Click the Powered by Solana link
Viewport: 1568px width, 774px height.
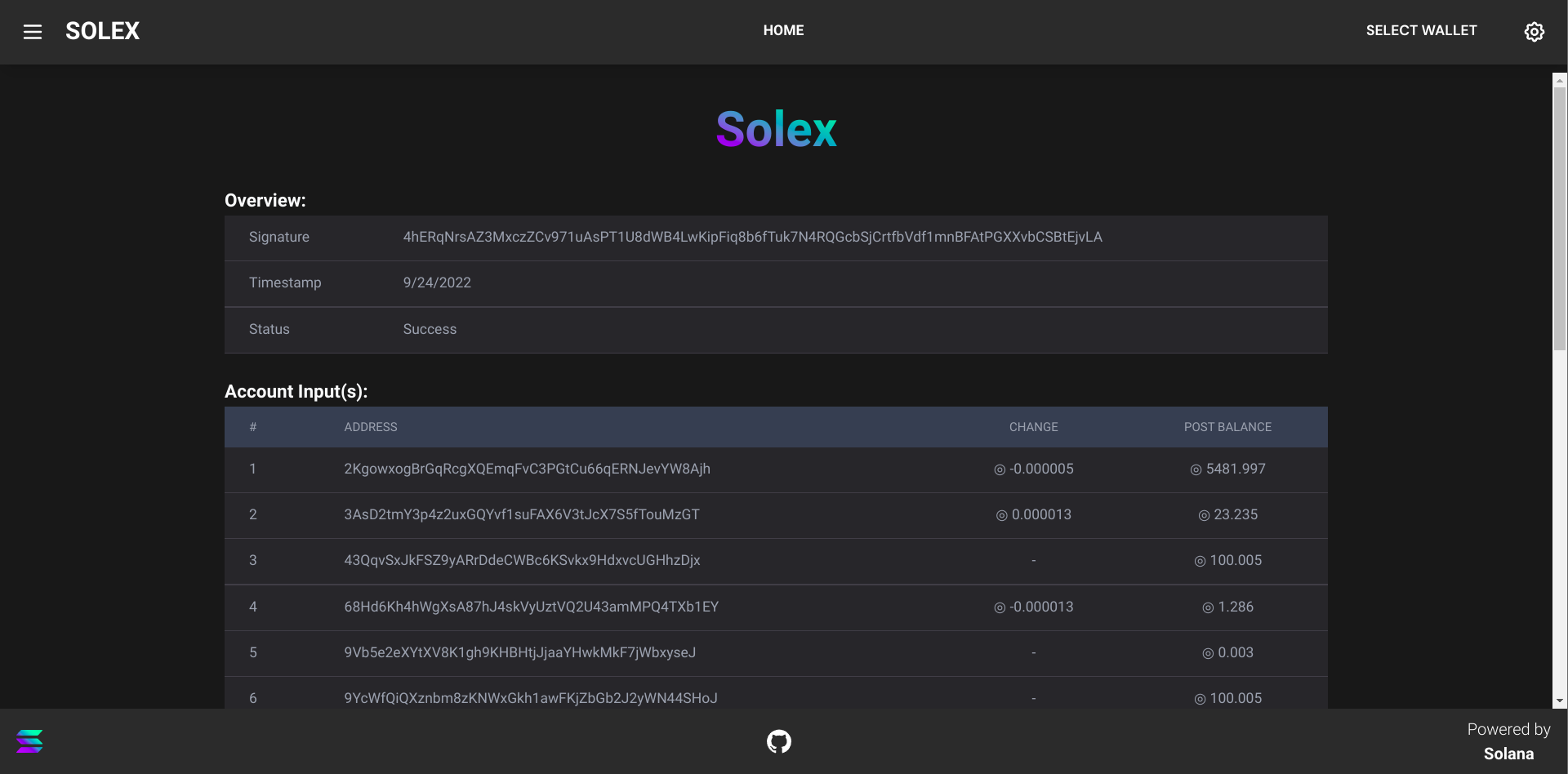(x=1510, y=741)
